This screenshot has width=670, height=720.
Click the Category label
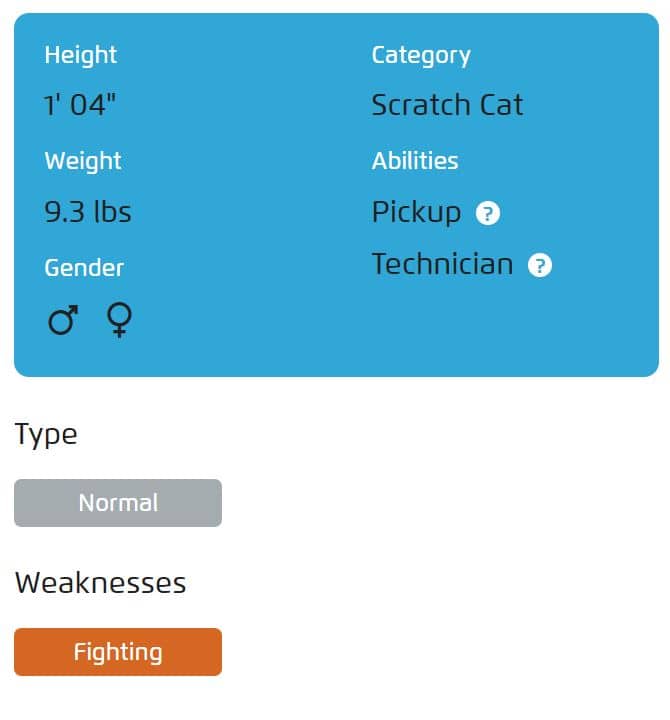(x=421, y=56)
